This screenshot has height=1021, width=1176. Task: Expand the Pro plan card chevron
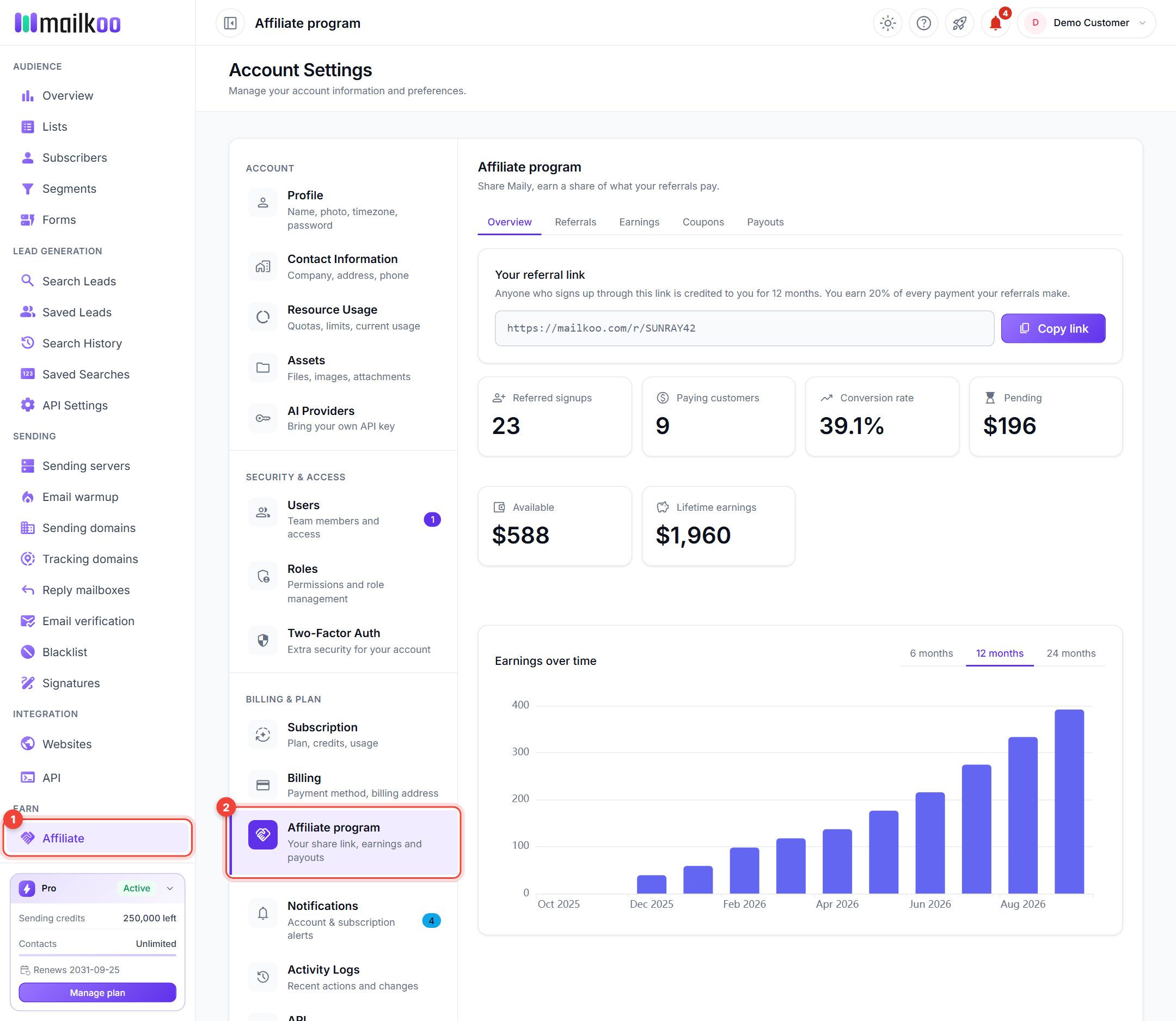click(x=170, y=888)
